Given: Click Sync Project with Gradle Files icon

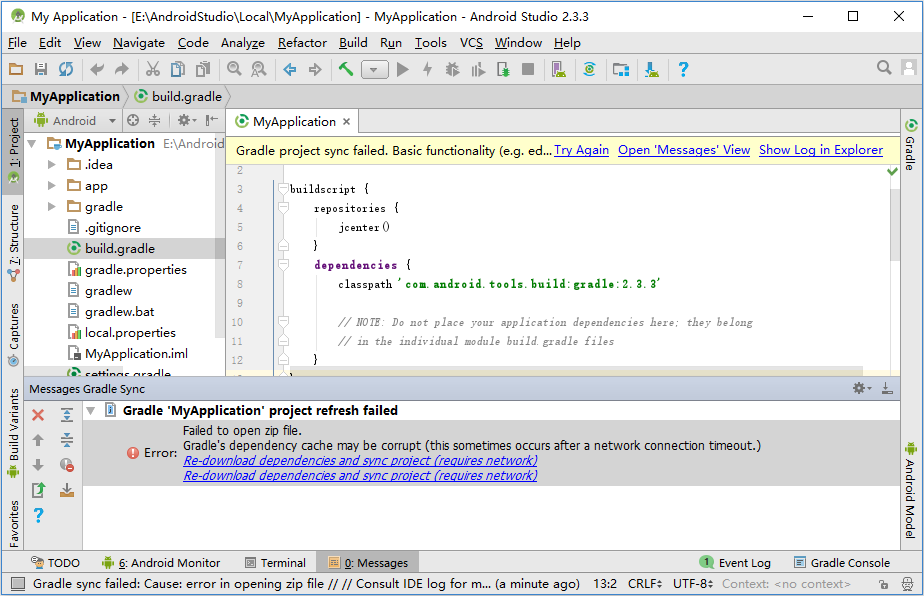Looking at the screenshot, I should click(589, 70).
